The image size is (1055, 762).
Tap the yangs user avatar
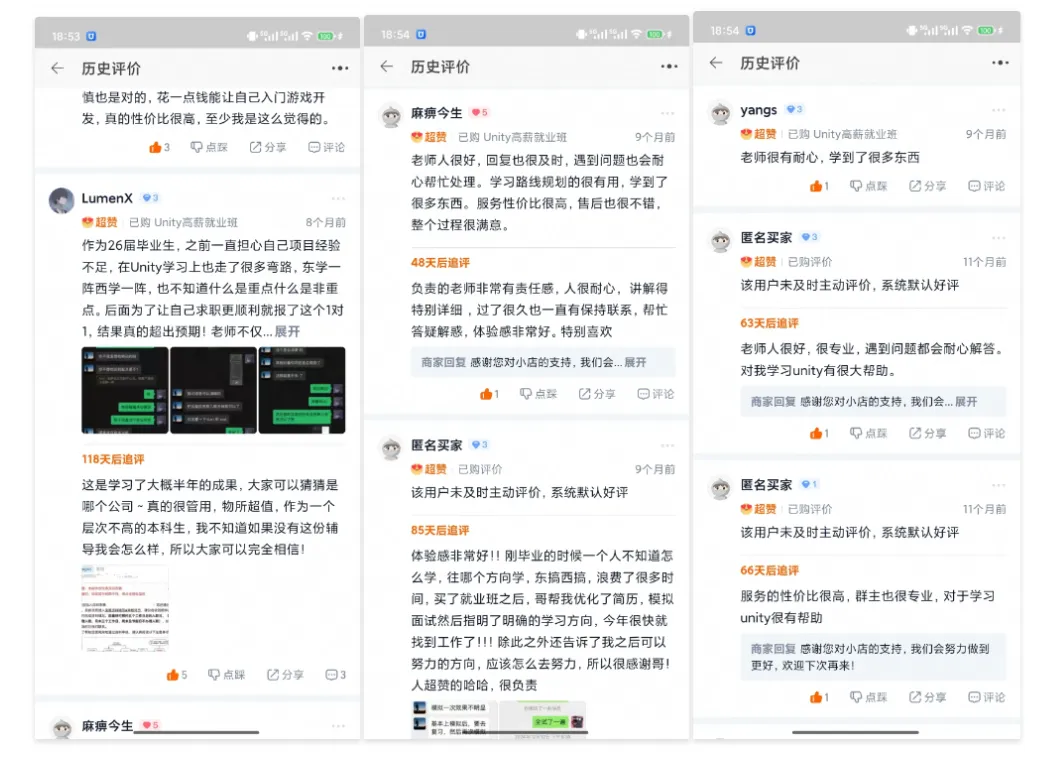pos(721,113)
